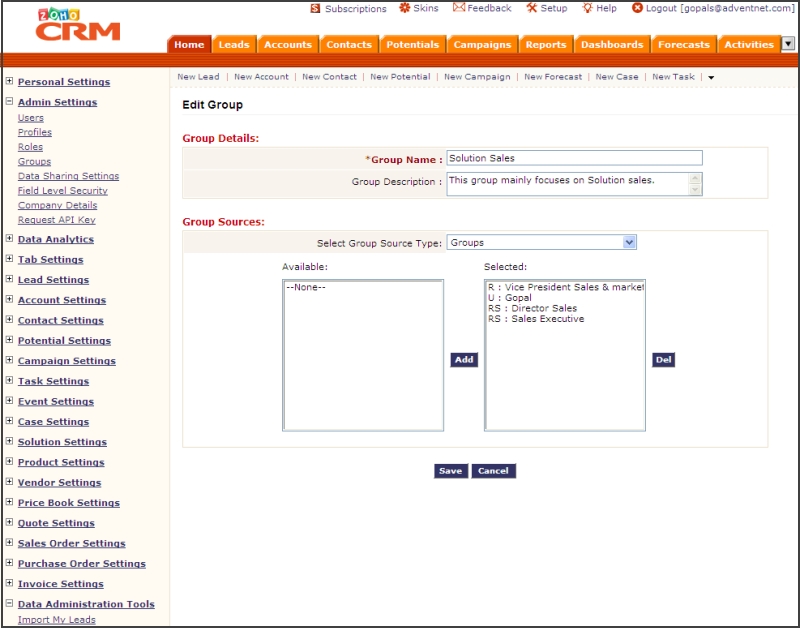
Task: Switch to the Home tab
Action: click(x=189, y=44)
